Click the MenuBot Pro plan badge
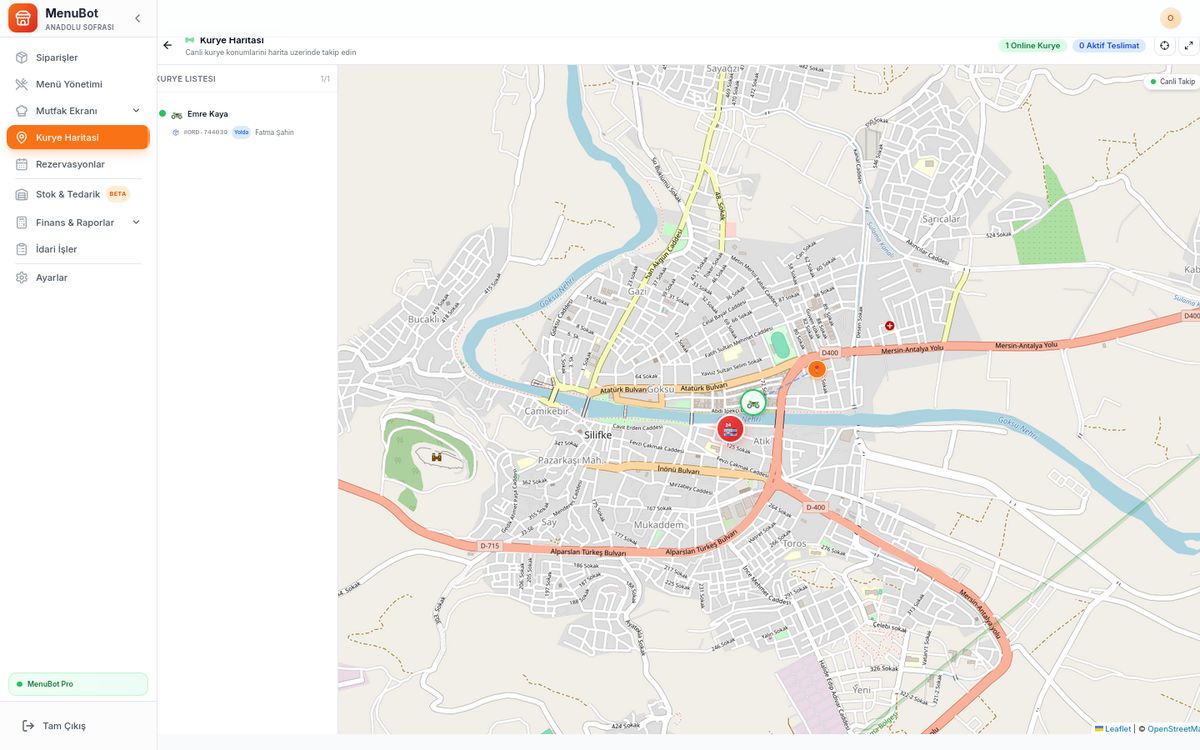The height and width of the screenshot is (750, 1200). pyautogui.click(x=78, y=684)
